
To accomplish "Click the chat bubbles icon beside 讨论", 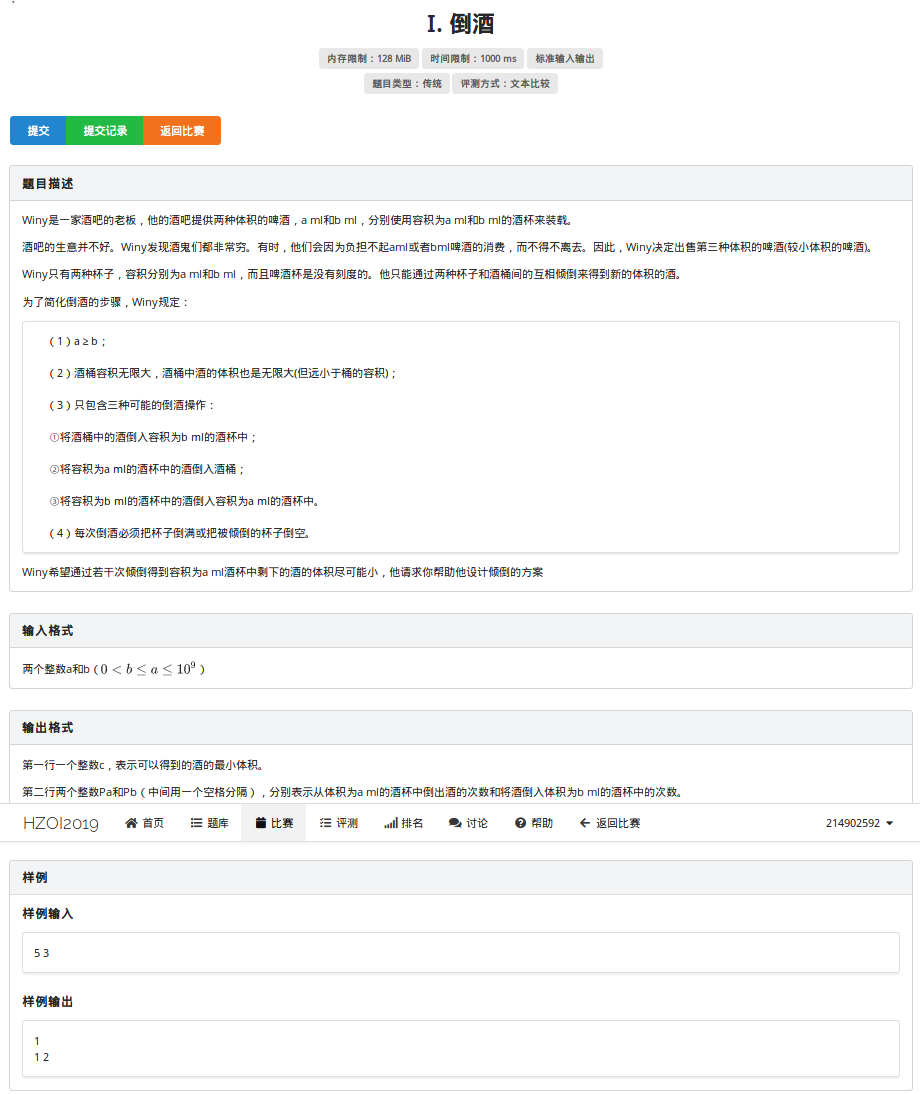I will [455, 823].
